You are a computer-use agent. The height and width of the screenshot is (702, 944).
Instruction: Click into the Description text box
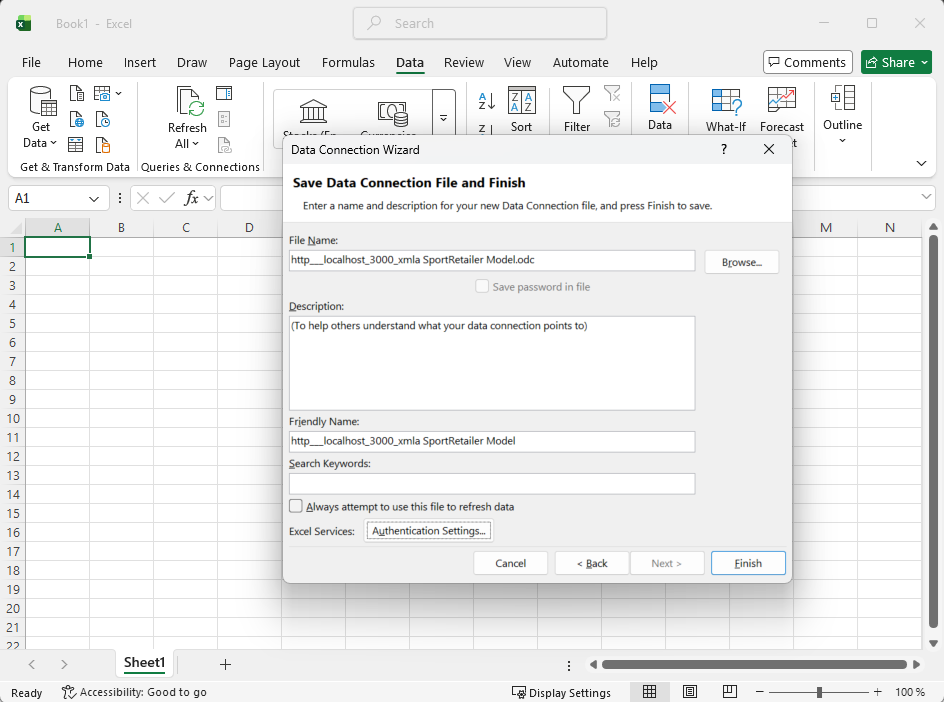coord(492,363)
